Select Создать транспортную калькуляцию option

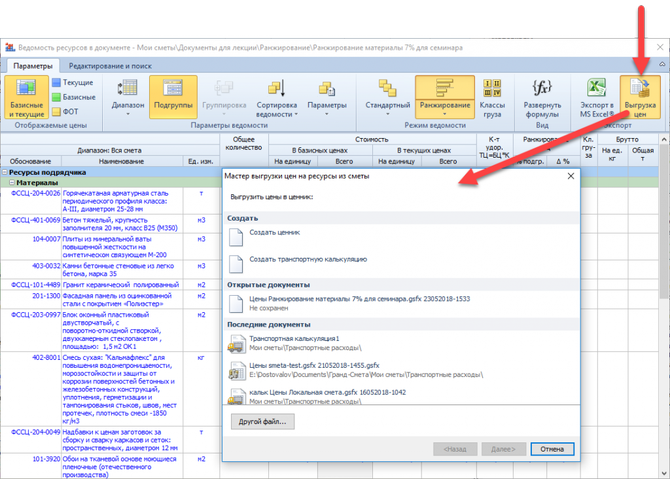point(237,264)
